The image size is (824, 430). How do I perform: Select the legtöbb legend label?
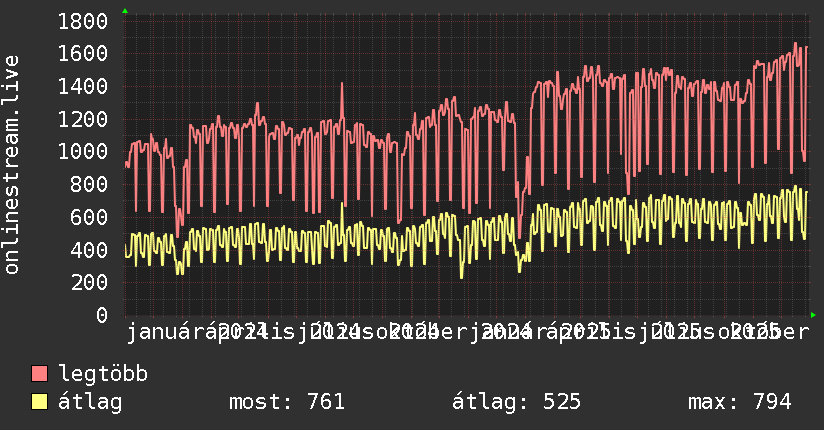pyautogui.click(x=103, y=374)
